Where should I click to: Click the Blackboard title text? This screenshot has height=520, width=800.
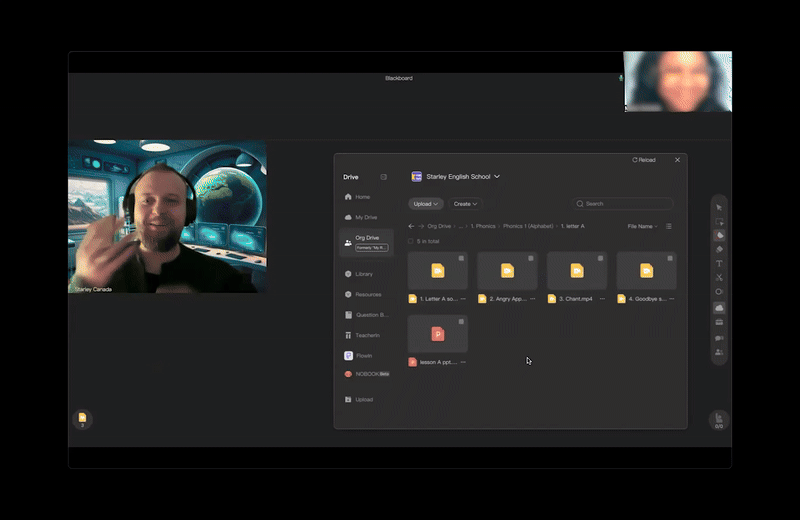click(399, 78)
